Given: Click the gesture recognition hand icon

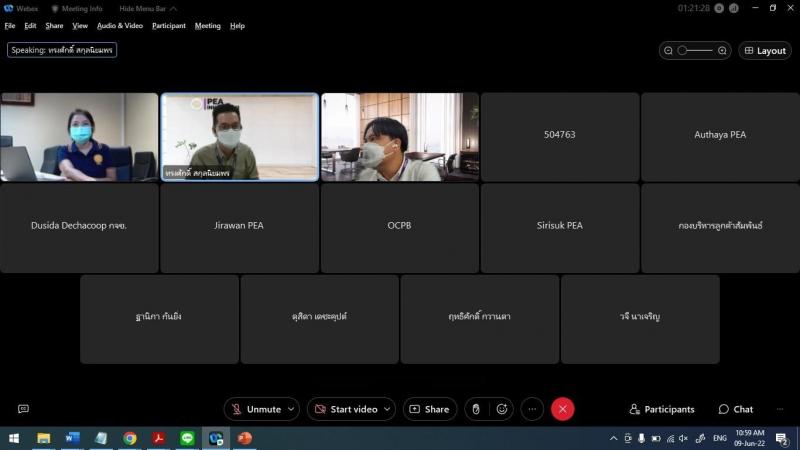Looking at the screenshot, I should click(x=476, y=409).
